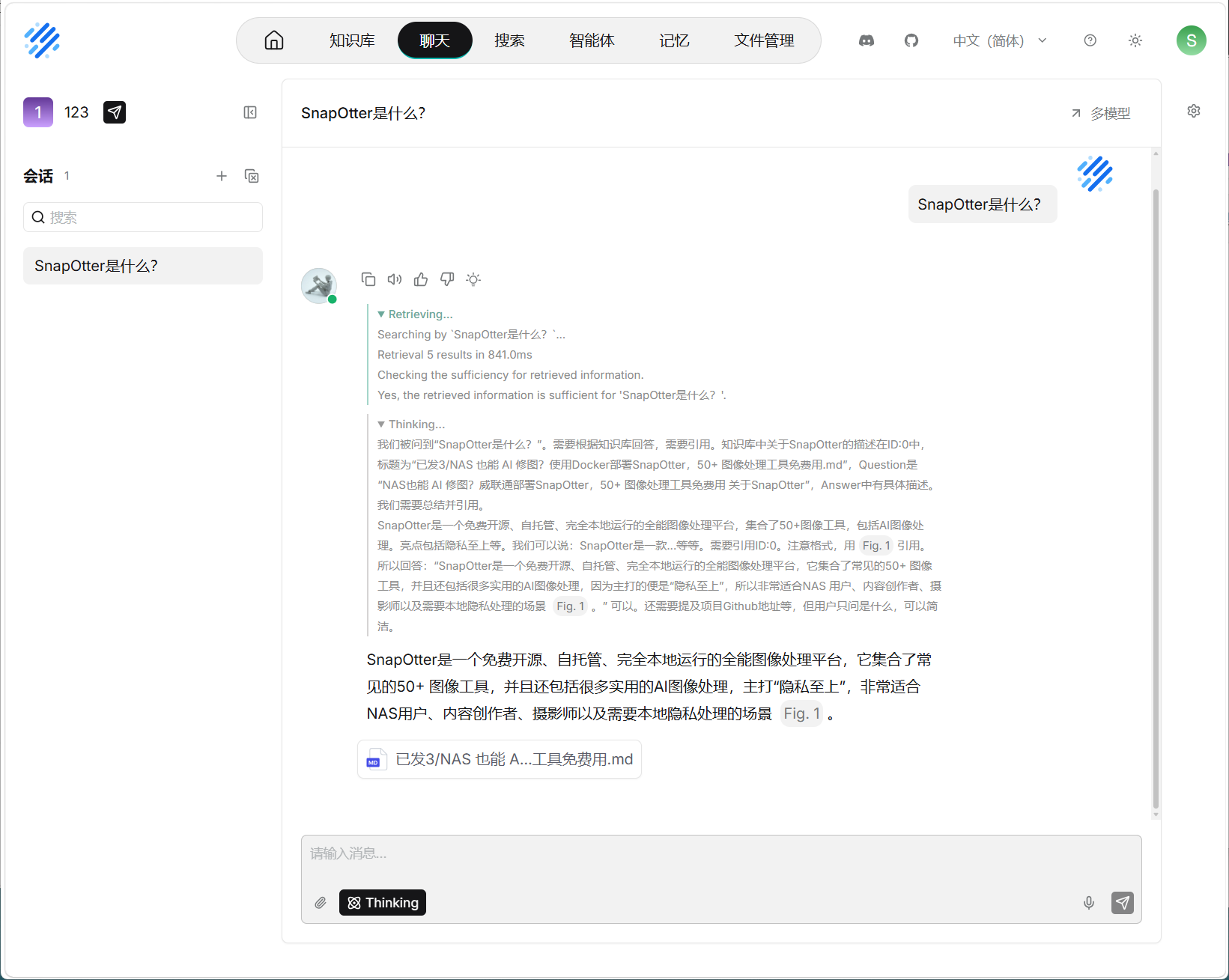
Task: Click the RAGFlow logo in the header
Action: pyautogui.click(x=42, y=40)
